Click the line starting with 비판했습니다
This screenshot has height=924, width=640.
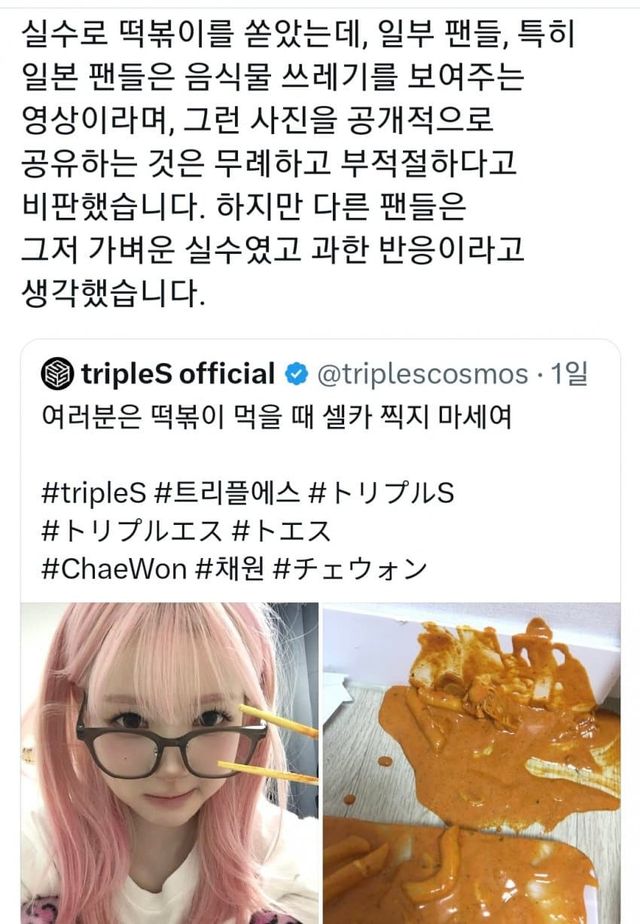tap(243, 206)
